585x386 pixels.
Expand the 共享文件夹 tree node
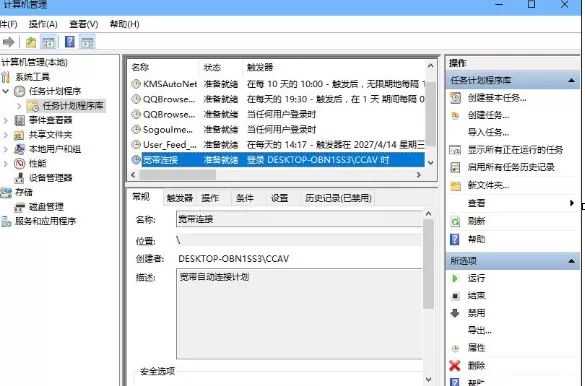6,135
